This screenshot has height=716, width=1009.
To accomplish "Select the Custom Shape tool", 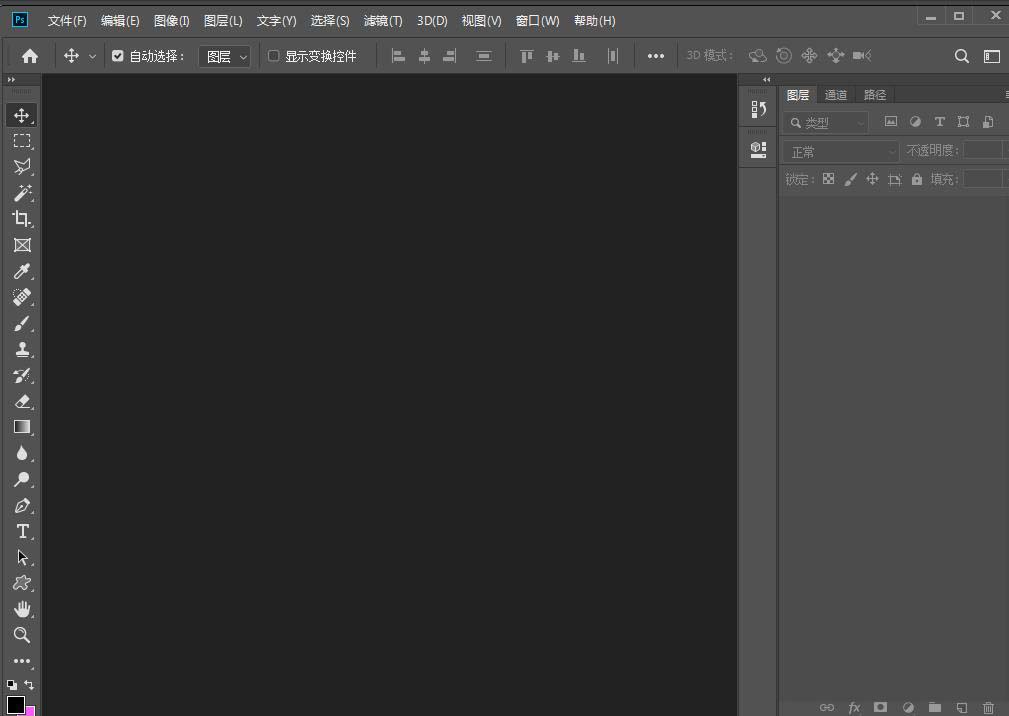I will [22, 583].
